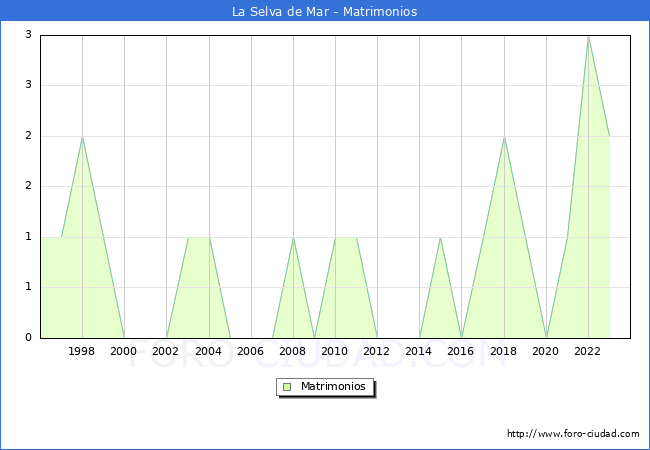Click the 2002 x-axis label
The height and width of the screenshot is (450, 650).
click(x=165, y=351)
